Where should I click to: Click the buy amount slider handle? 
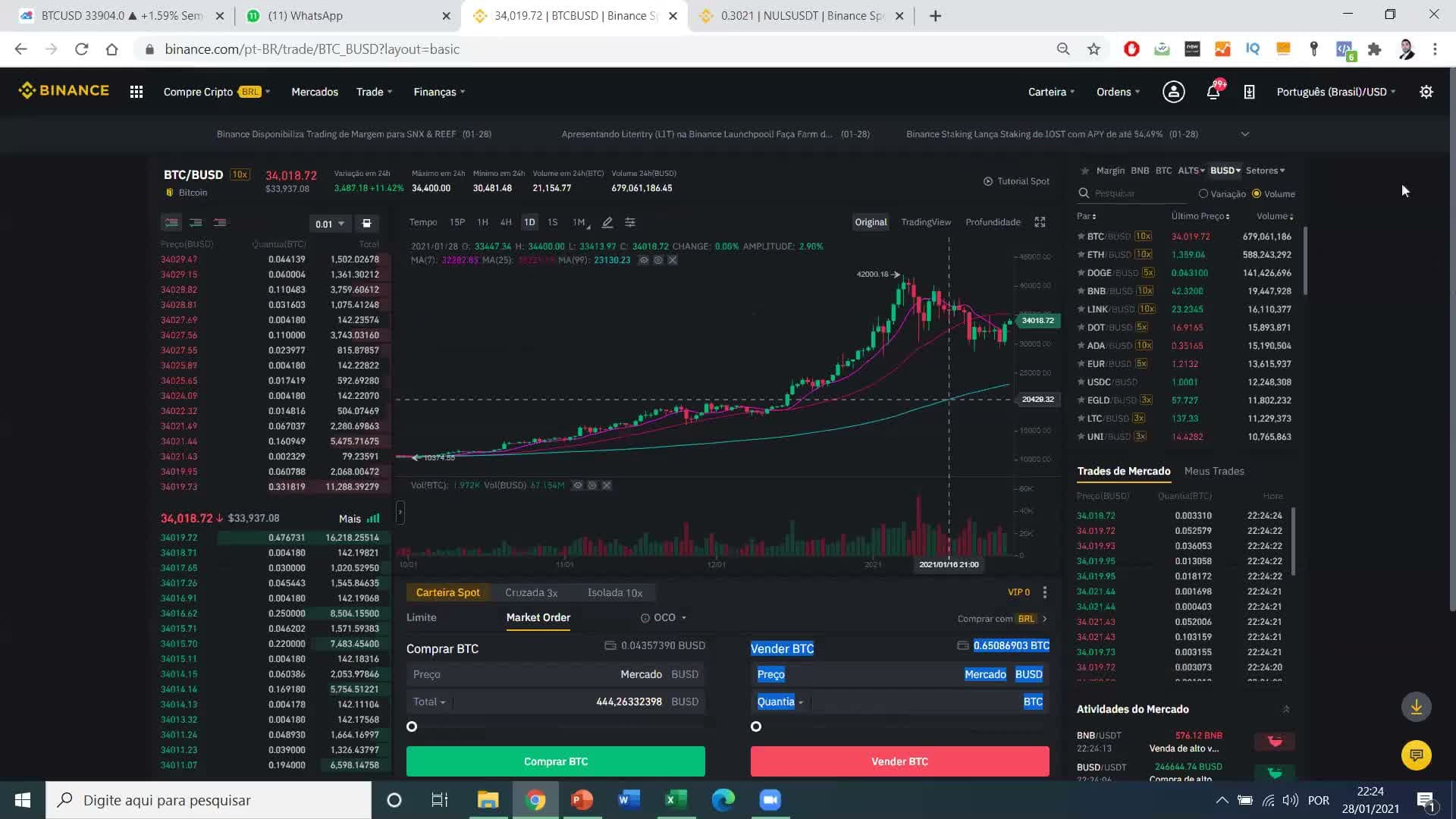[412, 726]
